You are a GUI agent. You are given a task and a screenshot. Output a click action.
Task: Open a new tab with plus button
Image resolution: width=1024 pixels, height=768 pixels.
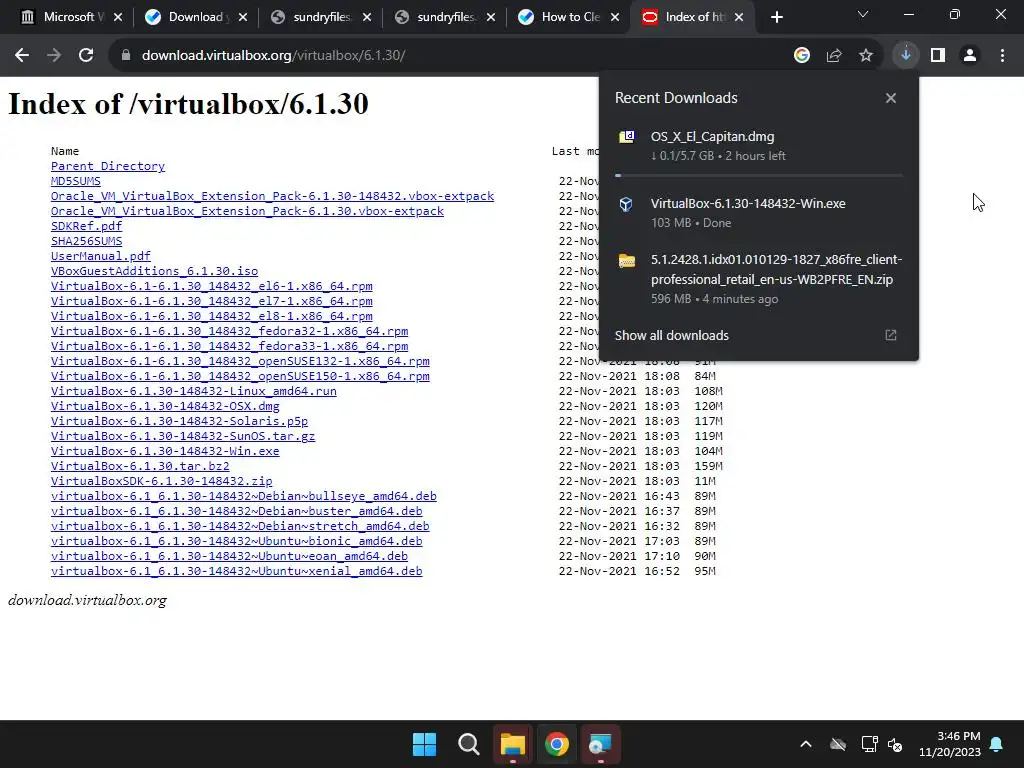[x=776, y=17]
